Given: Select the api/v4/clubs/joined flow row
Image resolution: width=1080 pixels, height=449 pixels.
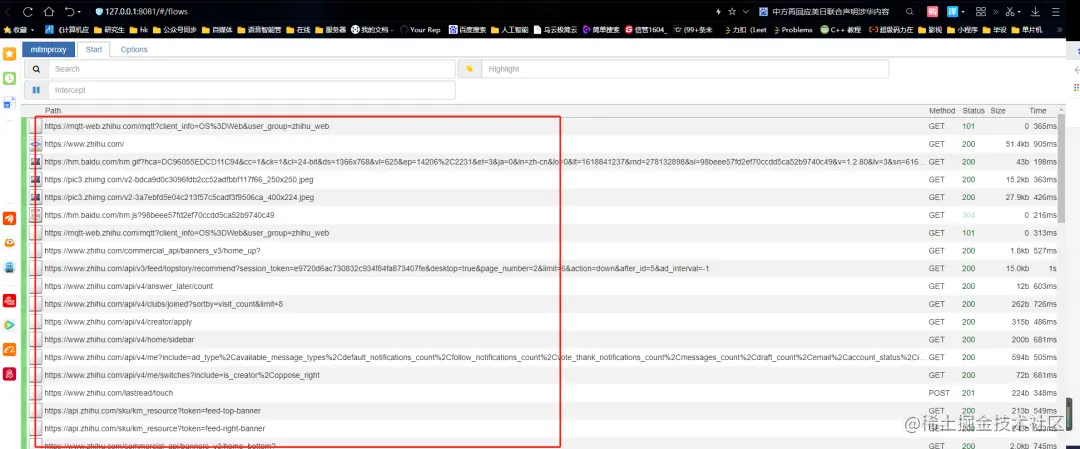Looking at the screenshot, I should [540, 304].
